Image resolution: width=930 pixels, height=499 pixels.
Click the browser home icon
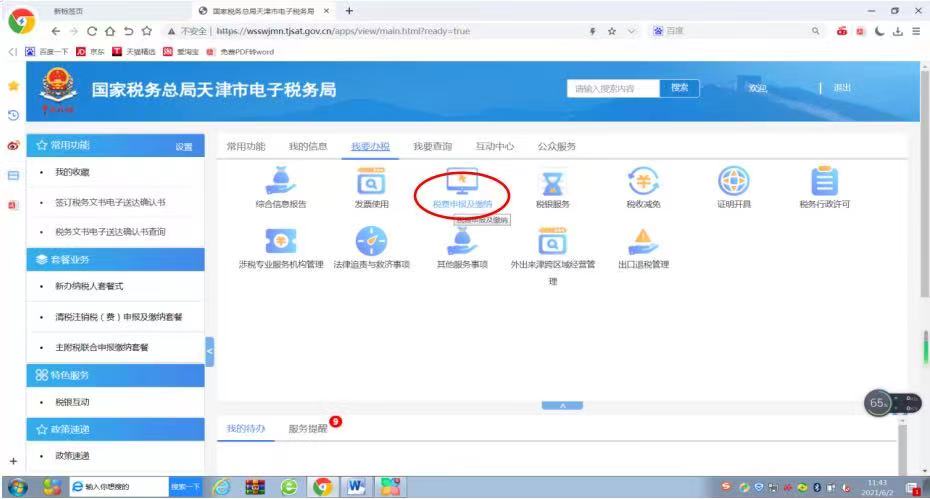tap(110, 31)
